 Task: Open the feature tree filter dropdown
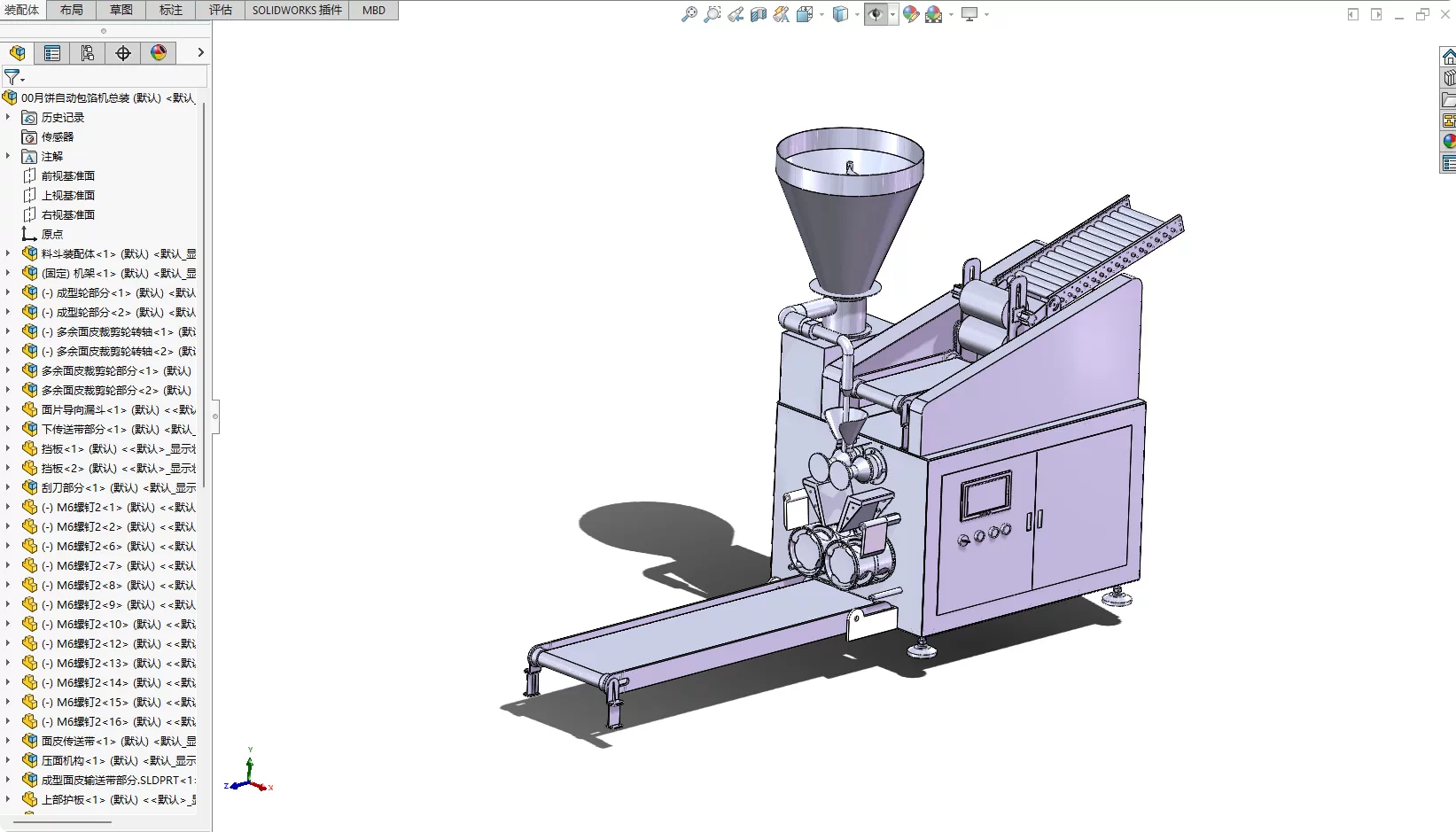pyautogui.click(x=14, y=78)
